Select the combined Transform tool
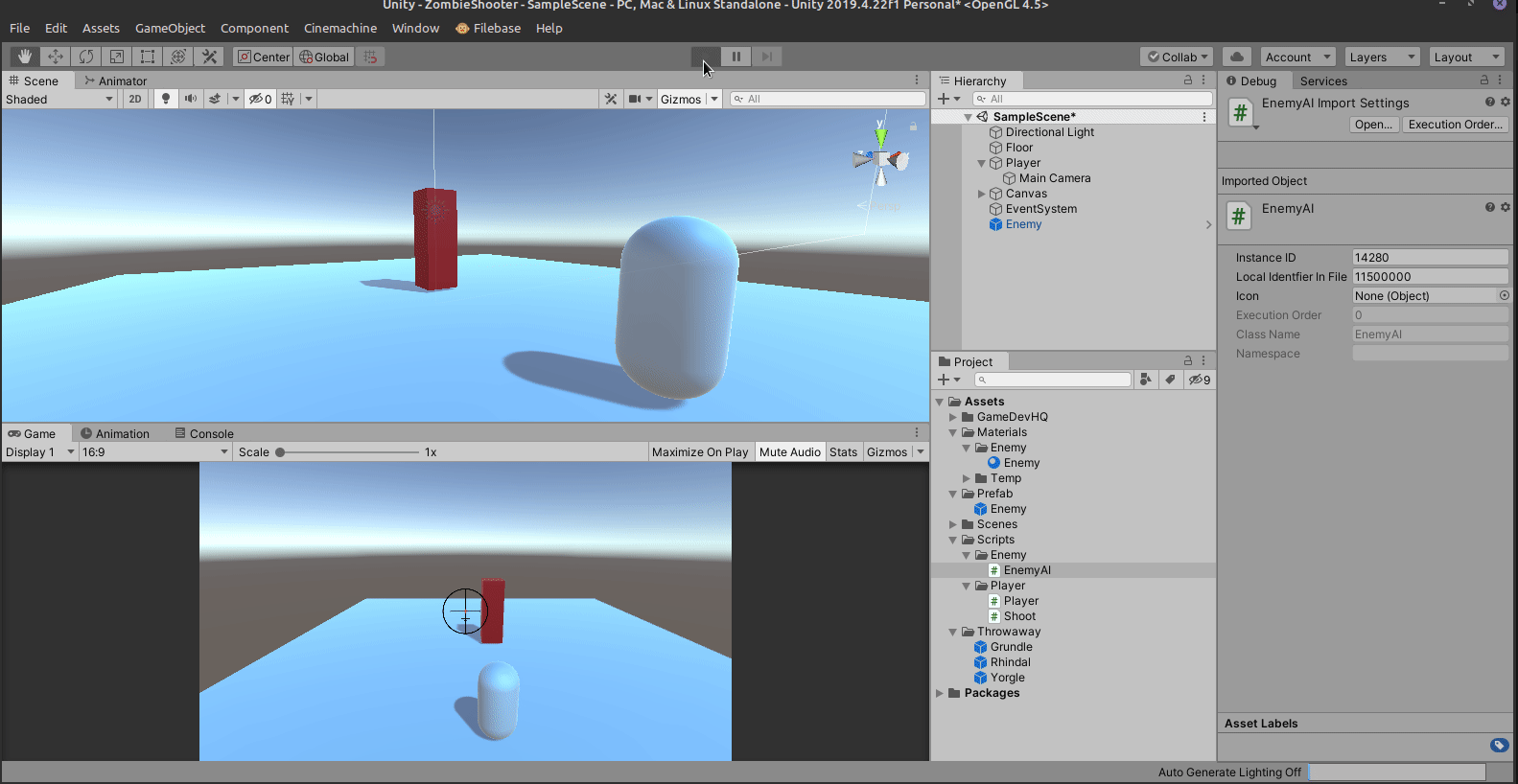The height and width of the screenshot is (784, 1518). click(178, 57)
